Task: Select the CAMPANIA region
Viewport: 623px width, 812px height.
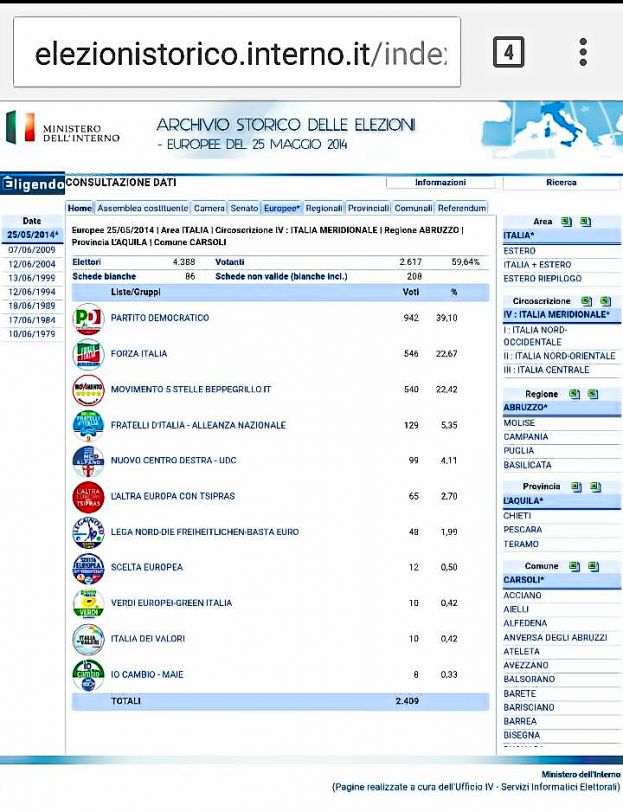Action: 526,437
